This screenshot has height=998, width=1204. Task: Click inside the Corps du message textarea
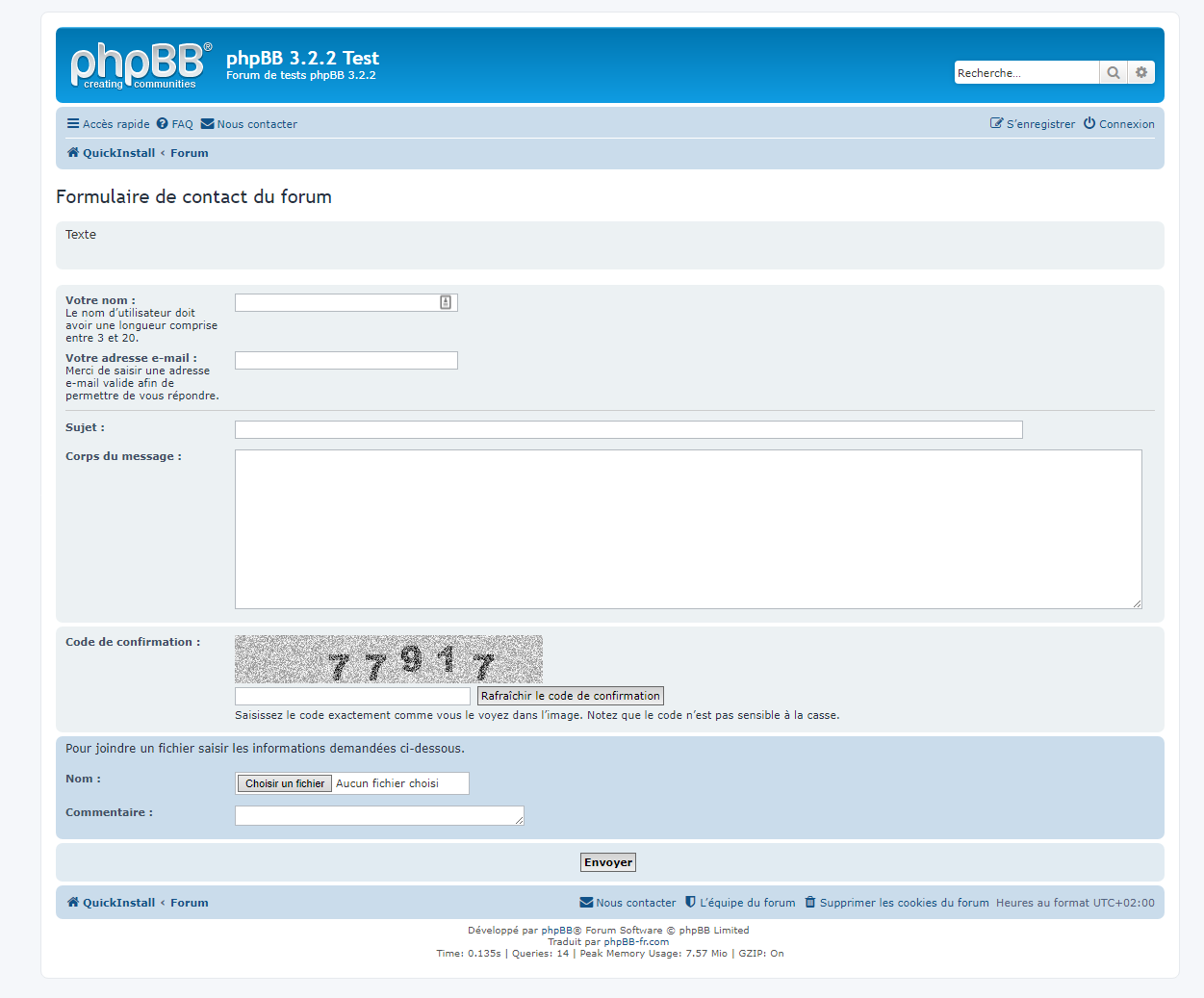tap(687, 528)
